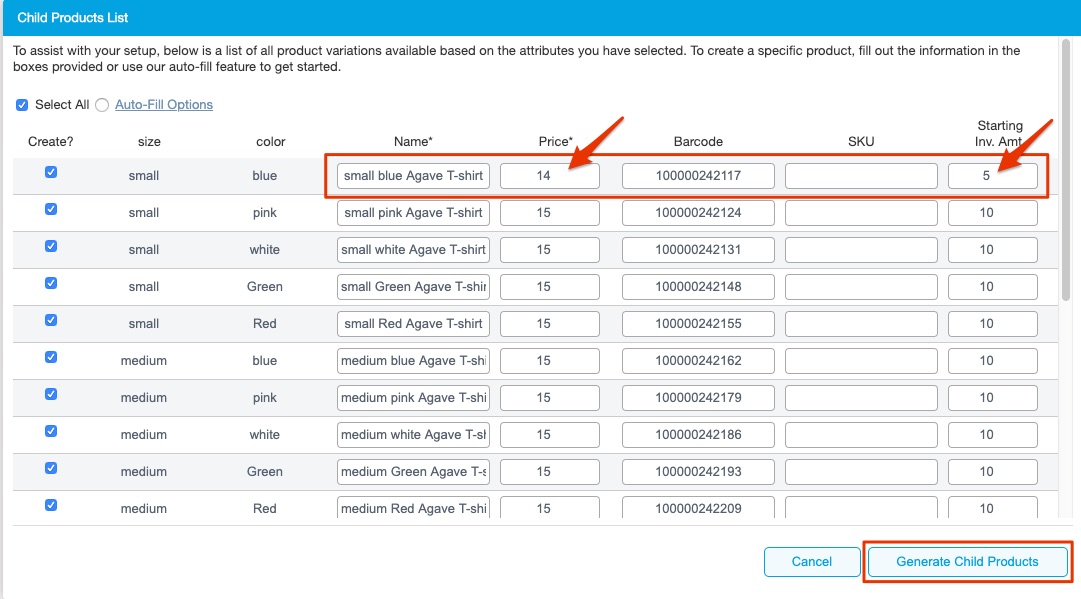Click the price field showing 14
Viewport: 1081px width, 599px height.
tap(549, 176)
